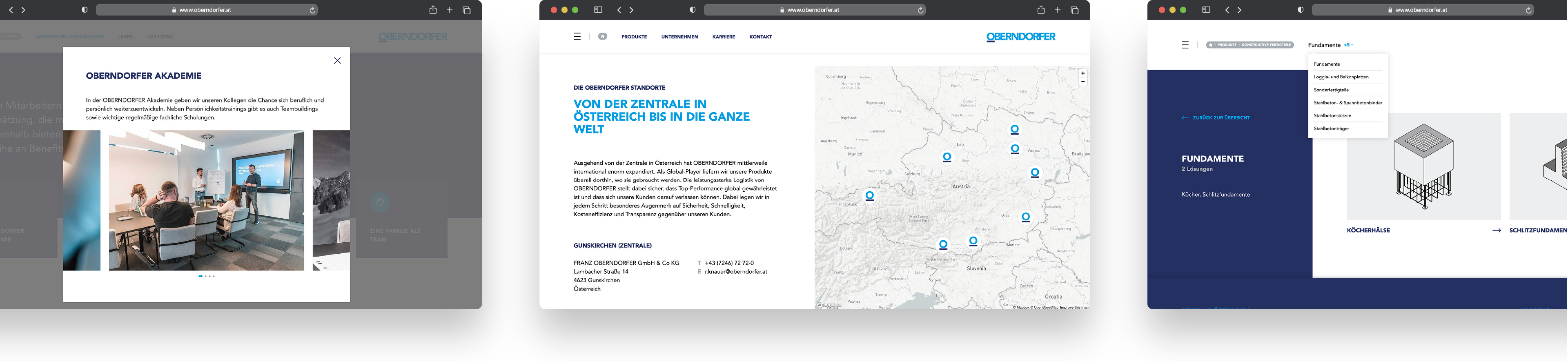Close the Oberndorfer Akademie popup
Image resolution: width=1568 pixels, height=361 pixels.
pos(337,61)
